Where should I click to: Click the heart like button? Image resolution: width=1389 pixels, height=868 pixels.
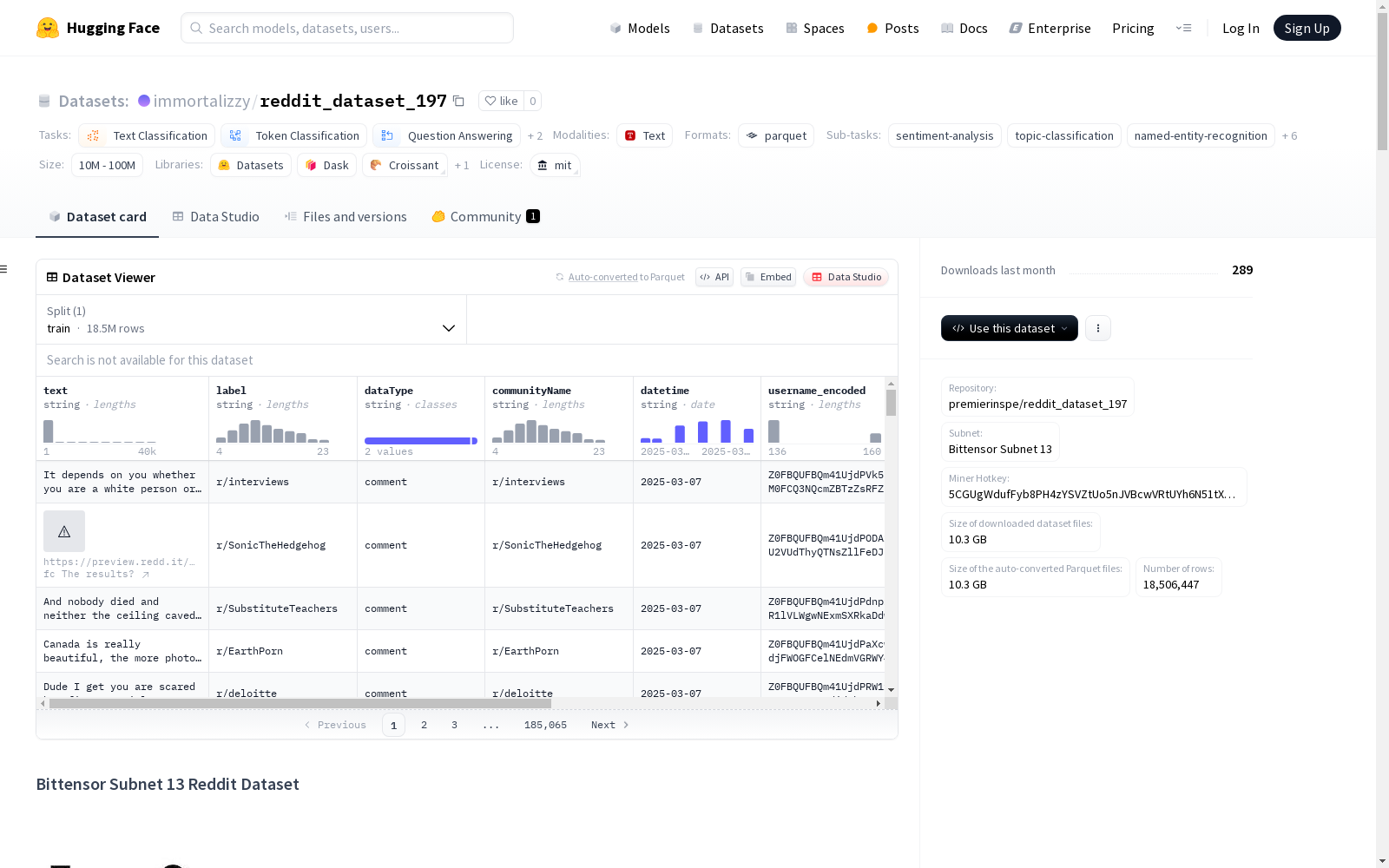point(502,101)
